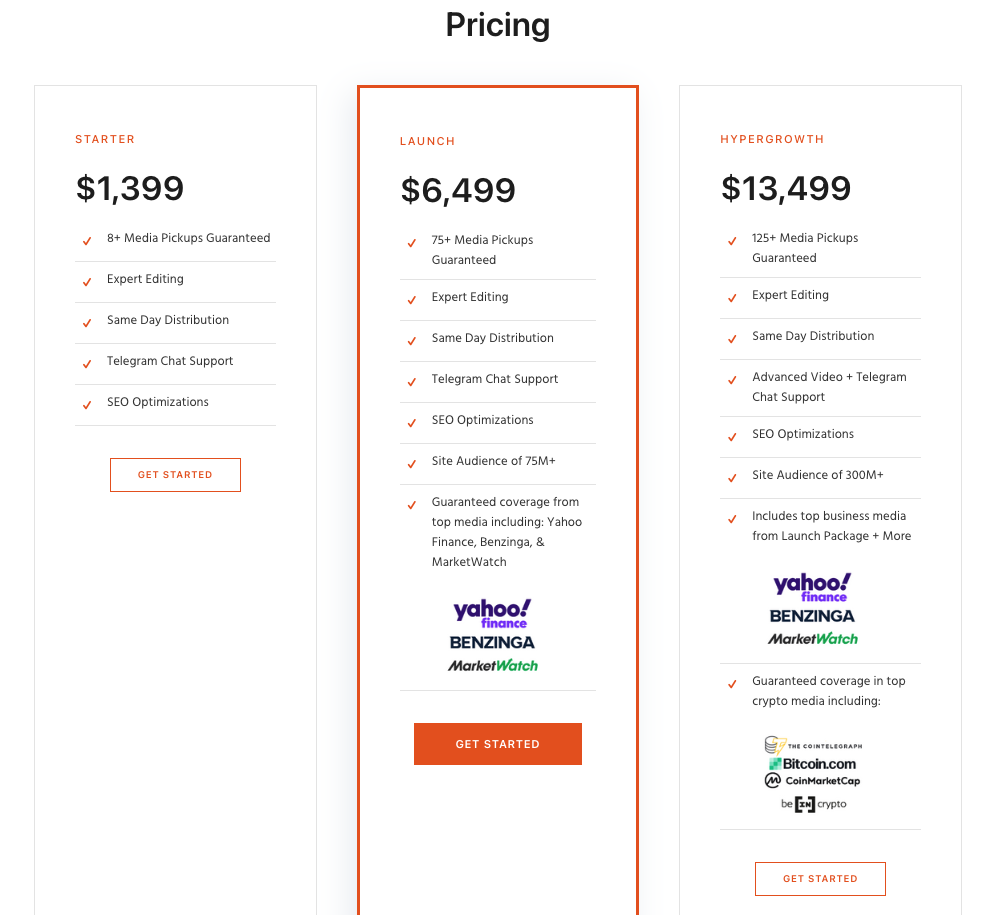Toggle the checkmark beside Expert Editing in Starter
This screenshot has width=1003, height=915.
(x=87, y=281)
